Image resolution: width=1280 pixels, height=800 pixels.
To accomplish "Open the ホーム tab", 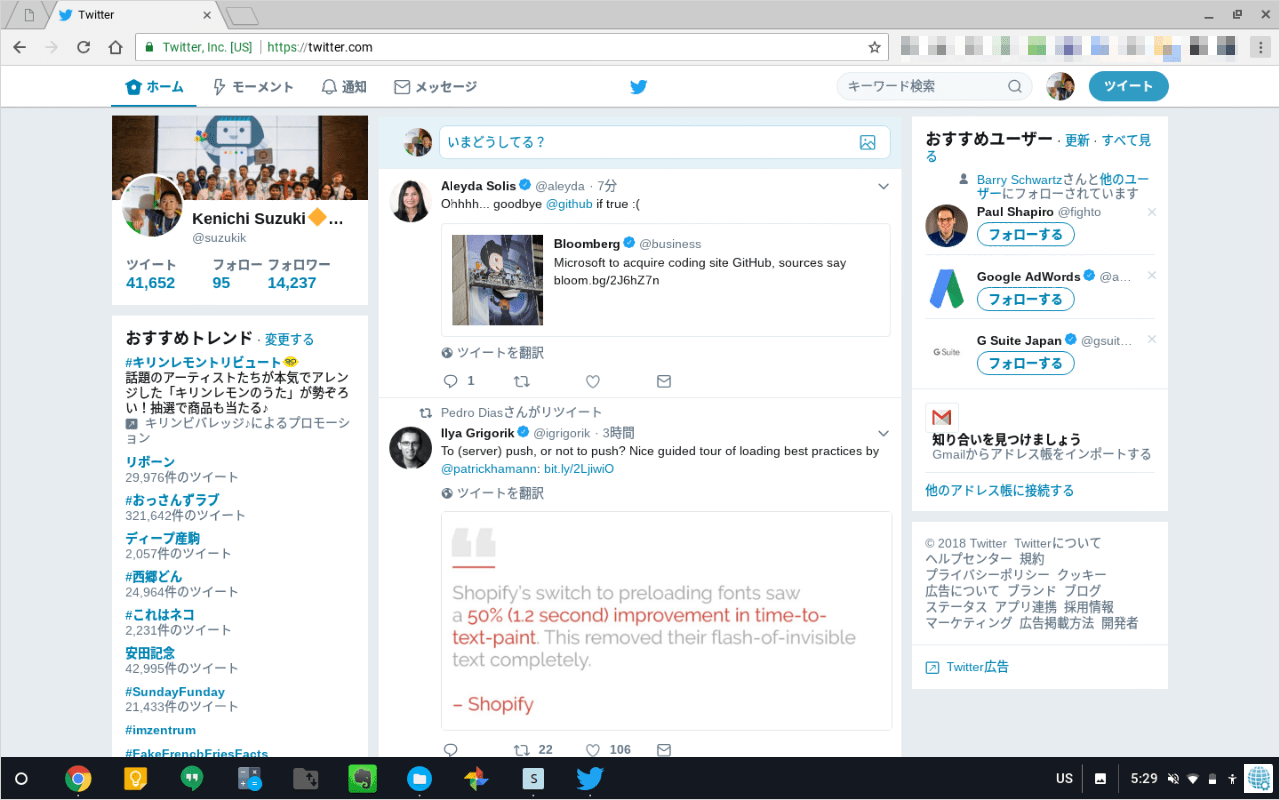I will coord(154,87).
